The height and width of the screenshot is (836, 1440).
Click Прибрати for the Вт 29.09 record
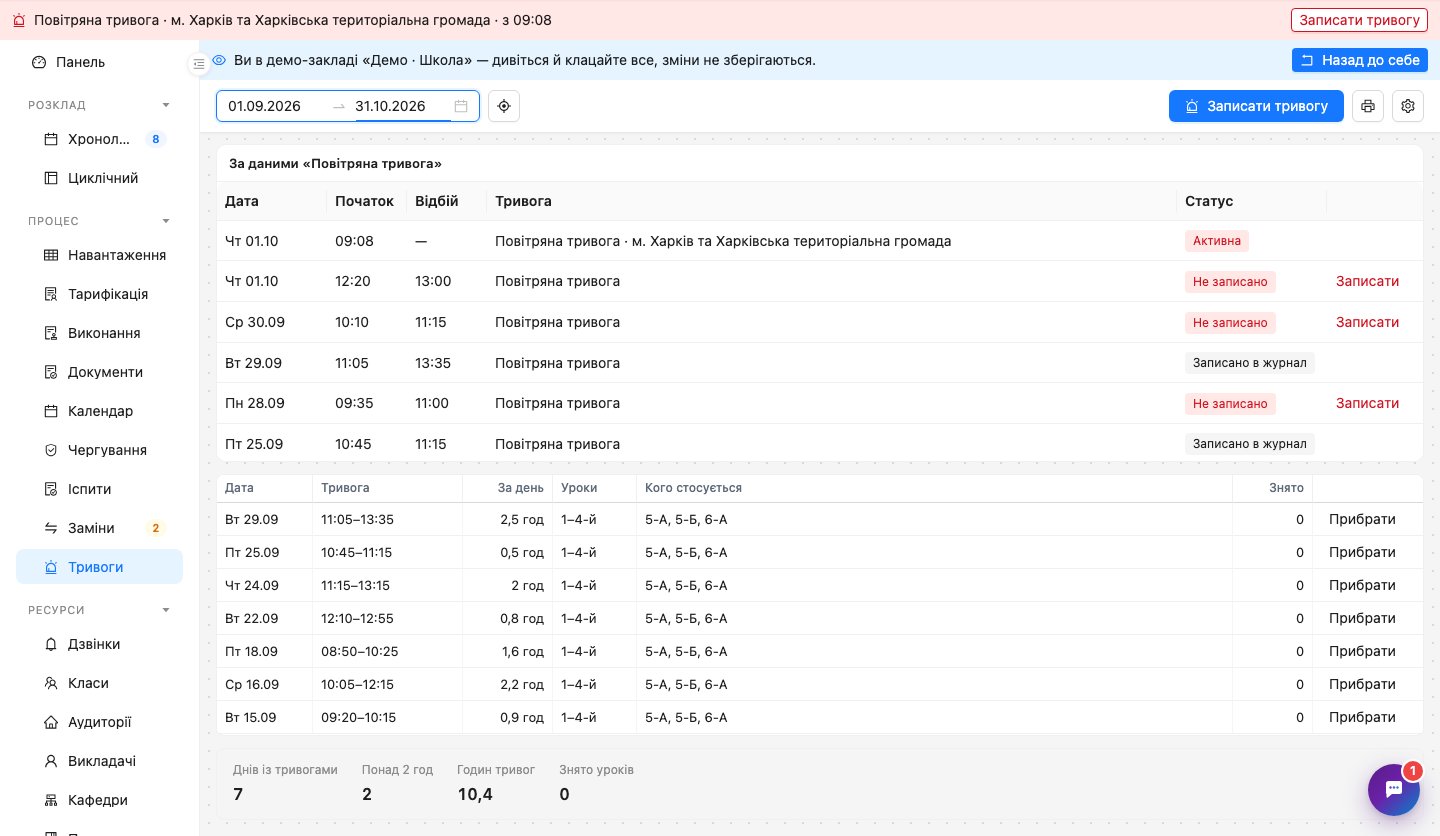click(x=1362, y=519)
